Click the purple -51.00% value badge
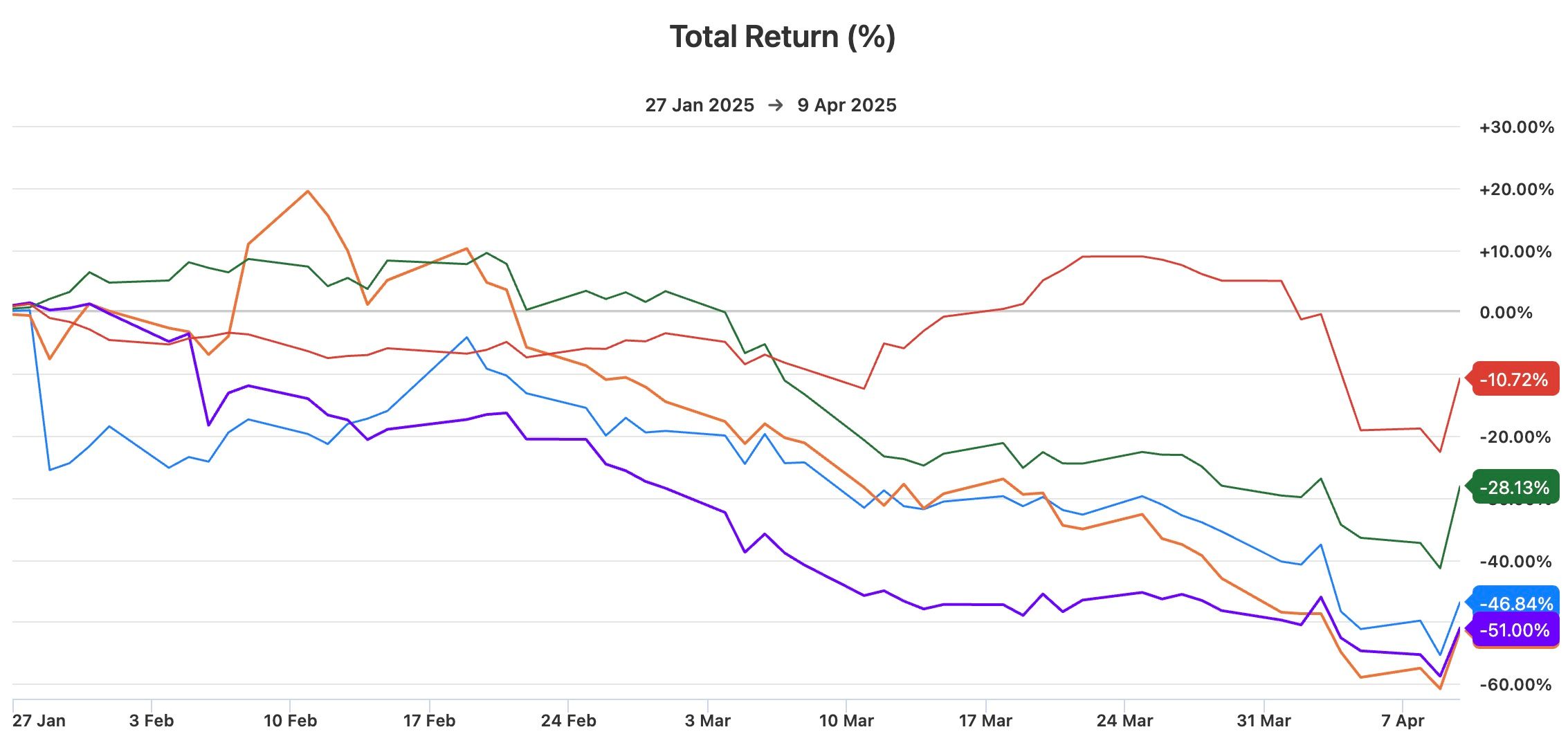Screen dimensions: 1568x743 [x=1514, y=630]
